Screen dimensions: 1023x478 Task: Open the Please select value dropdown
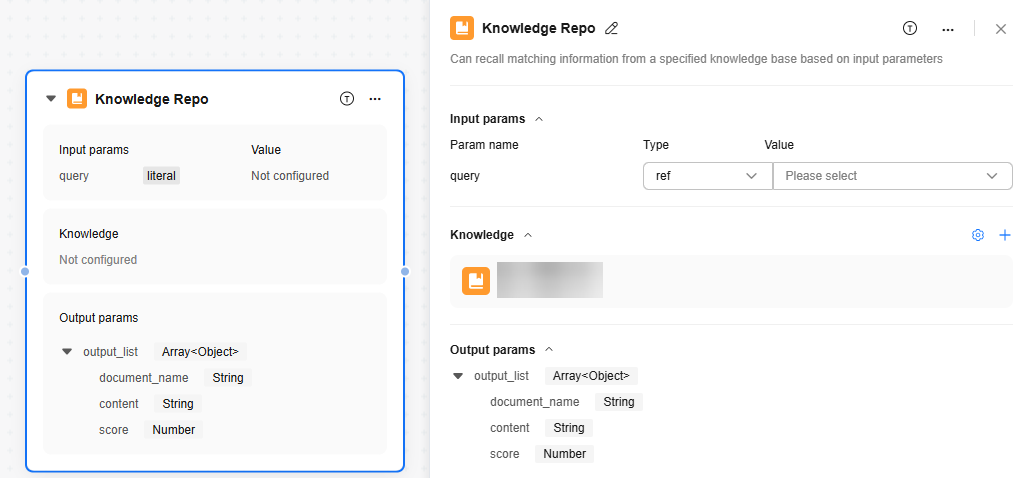point(892,176)
